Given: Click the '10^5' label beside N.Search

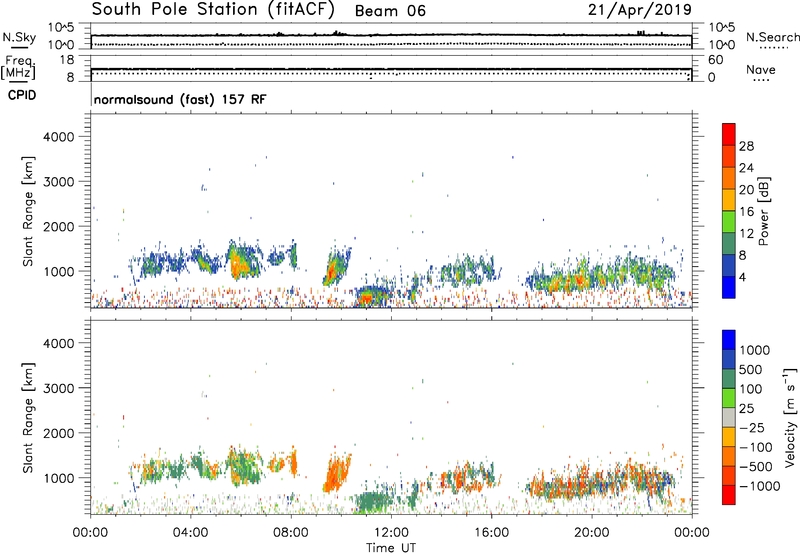Looking at the screenshot, I should click(x=721, y=28).
